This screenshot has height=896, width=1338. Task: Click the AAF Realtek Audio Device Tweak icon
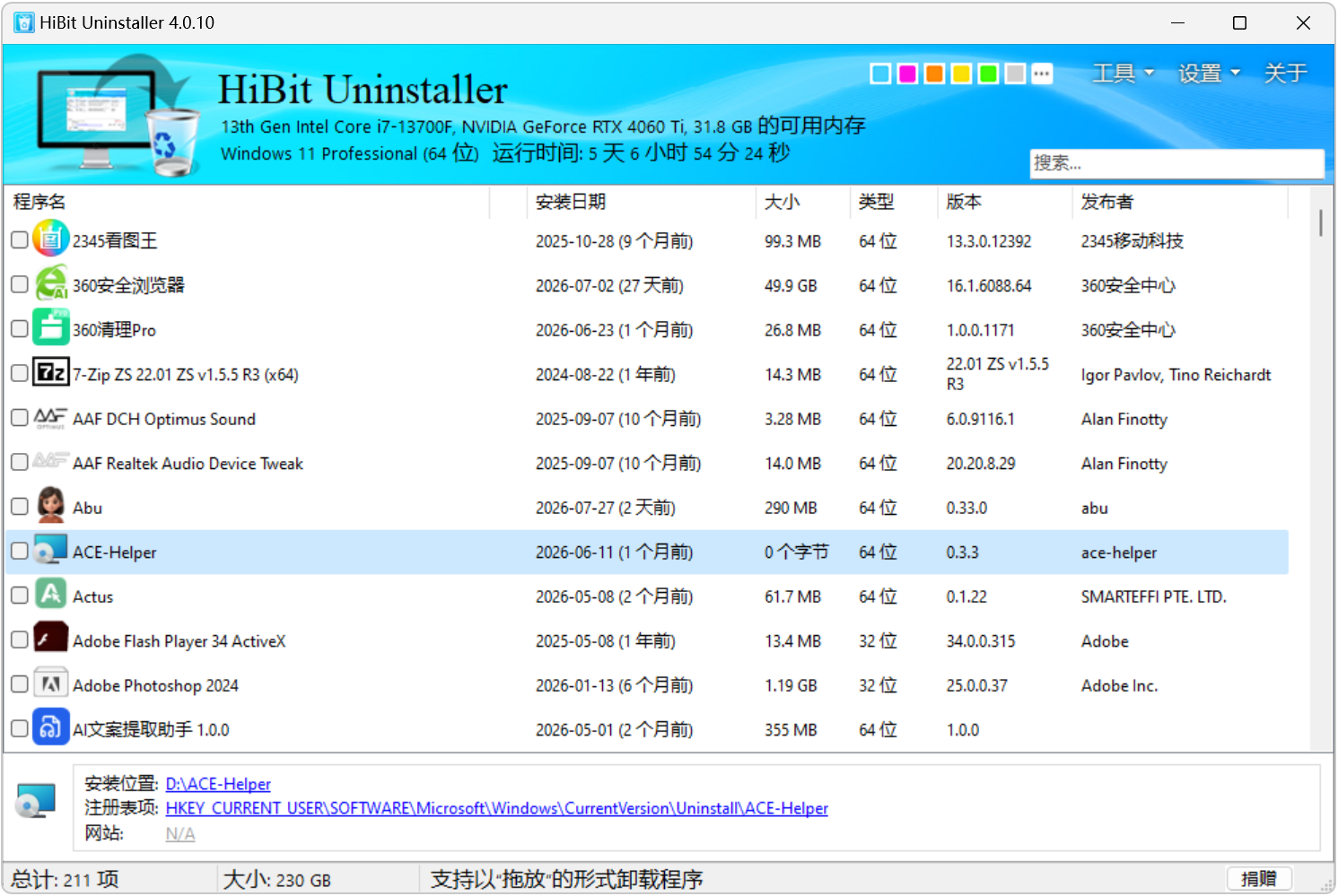click(51, 462)
